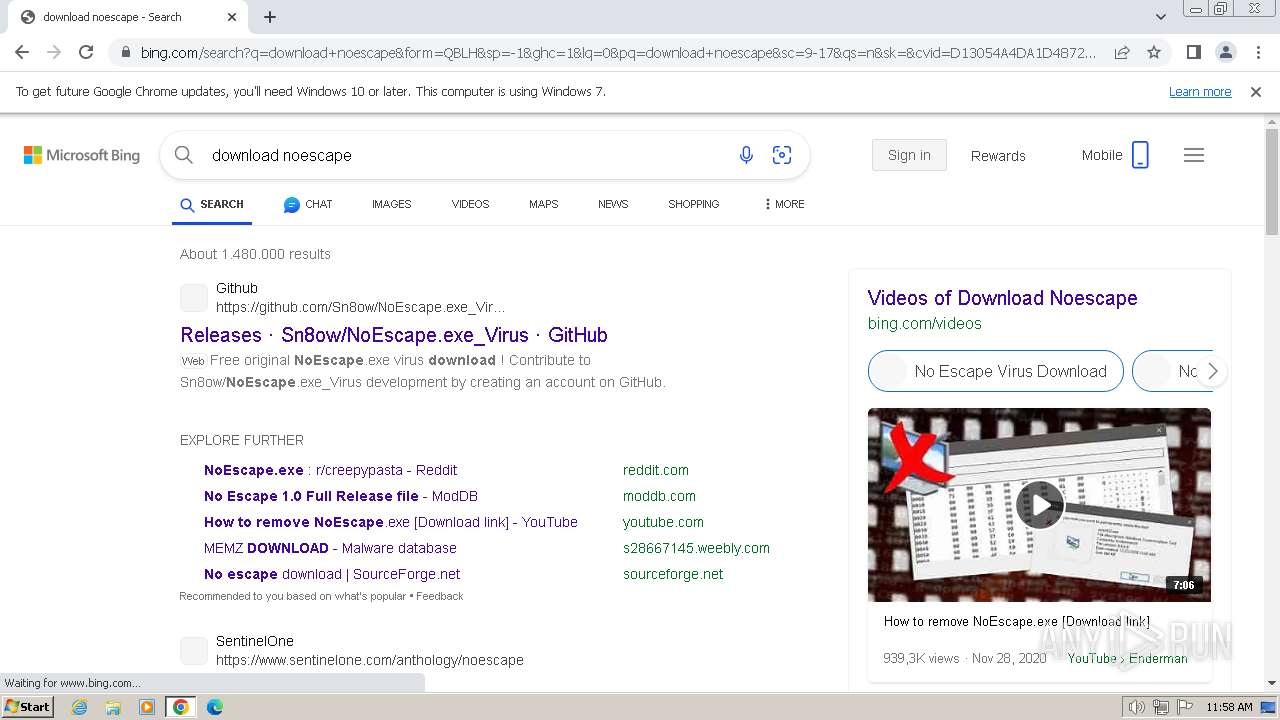Open the 'Learn more' link in update bar
Screen dimensions: 1280x720
(x=1200, y=91)
